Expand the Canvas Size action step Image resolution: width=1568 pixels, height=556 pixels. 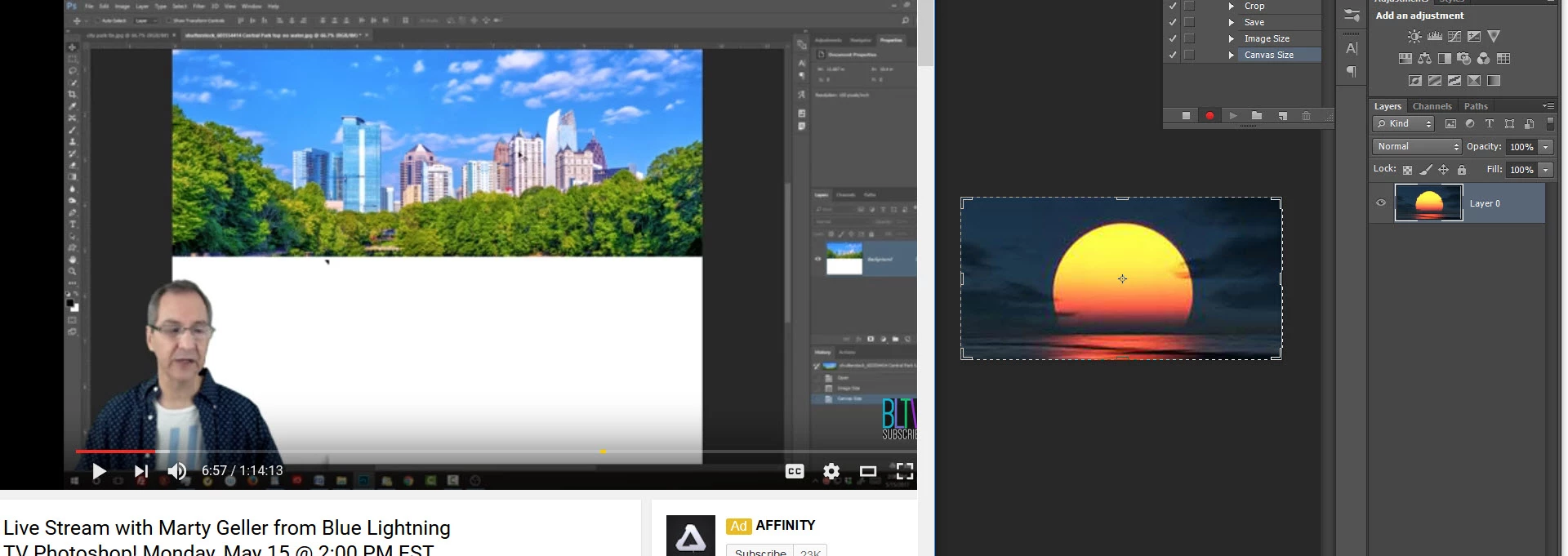1232,55
